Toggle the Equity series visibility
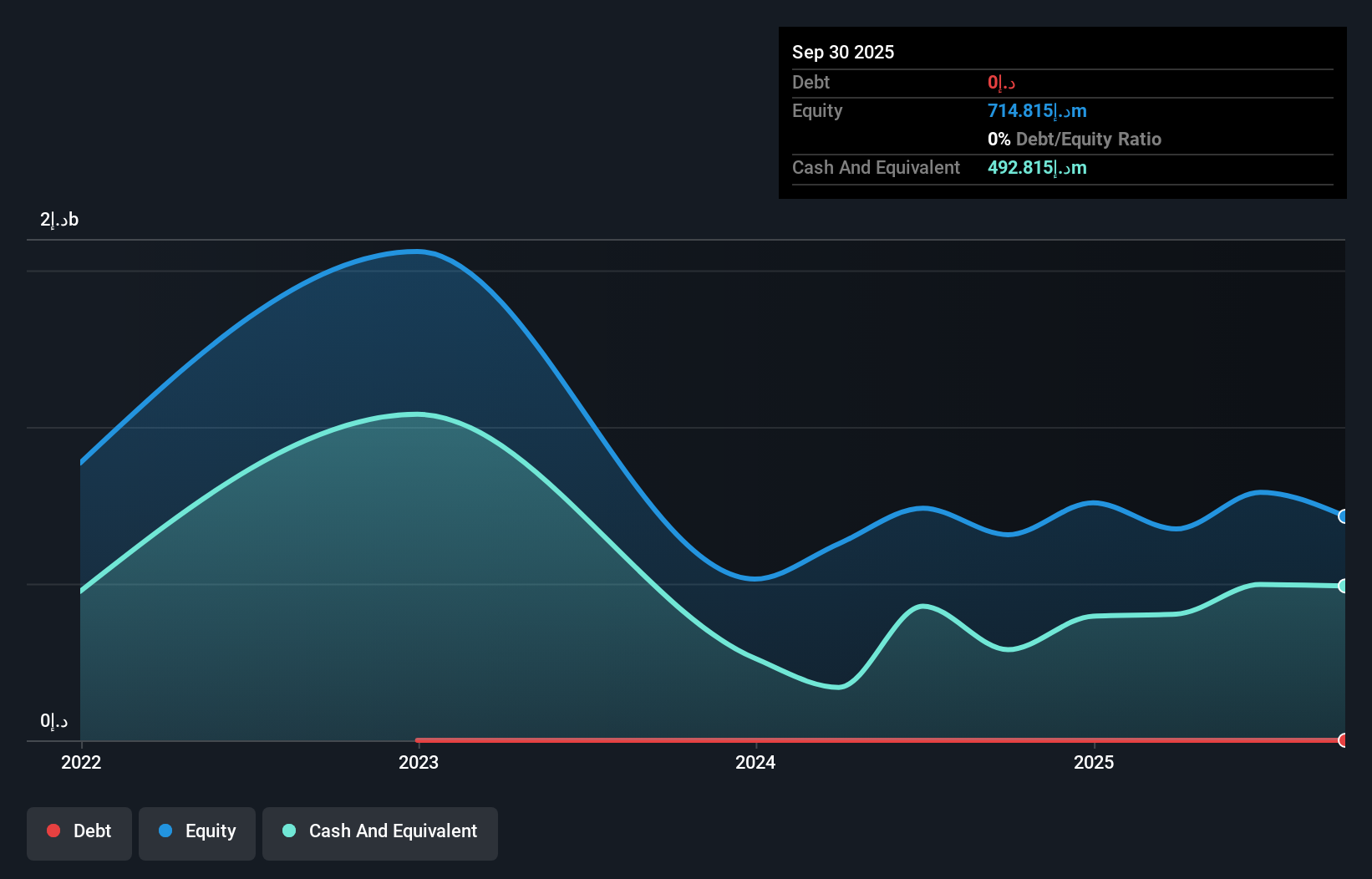Image resolution: width=1372 pixels, height=879 pixels. 196,832
